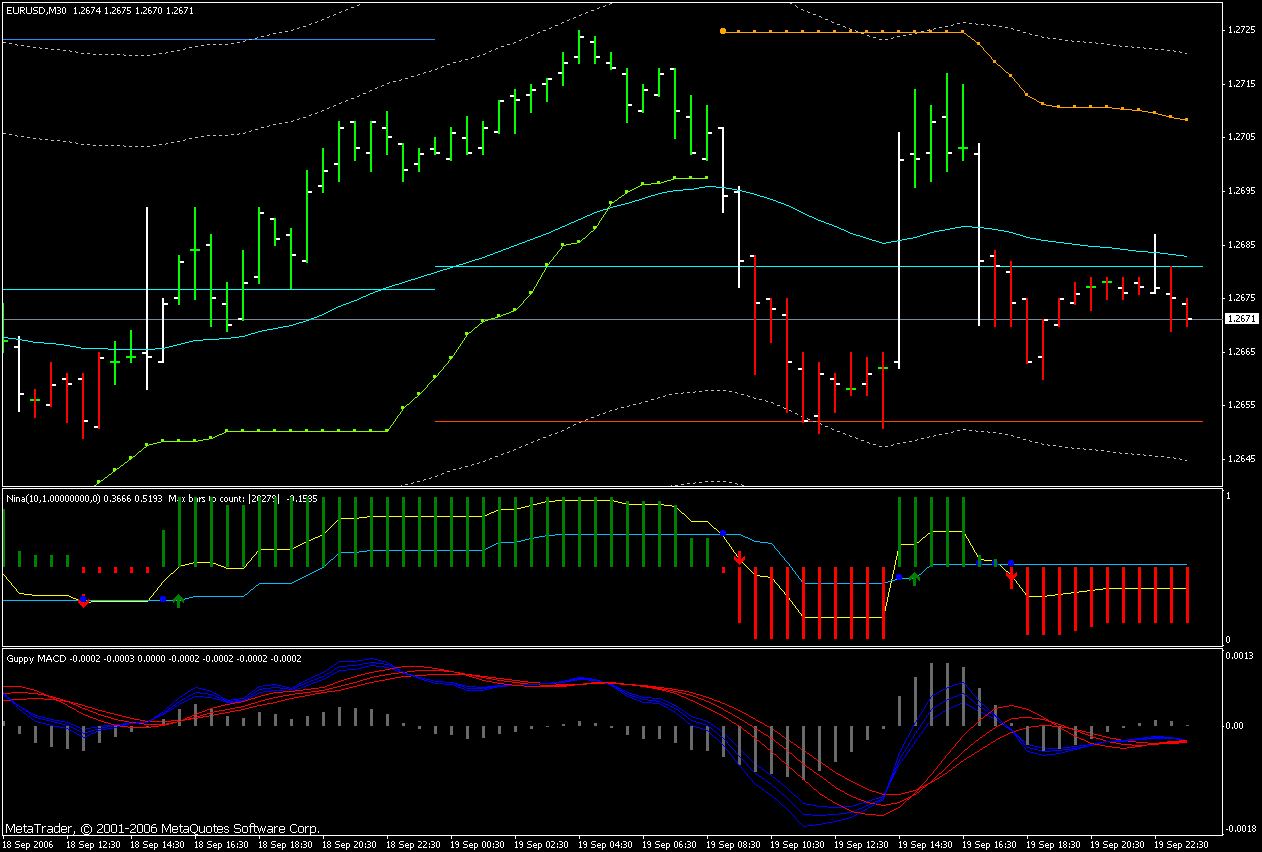Click the red sell arrow near 19 Sep 16:30
The width and height of the screenshot is (1262, 852).
(1011, 575)
